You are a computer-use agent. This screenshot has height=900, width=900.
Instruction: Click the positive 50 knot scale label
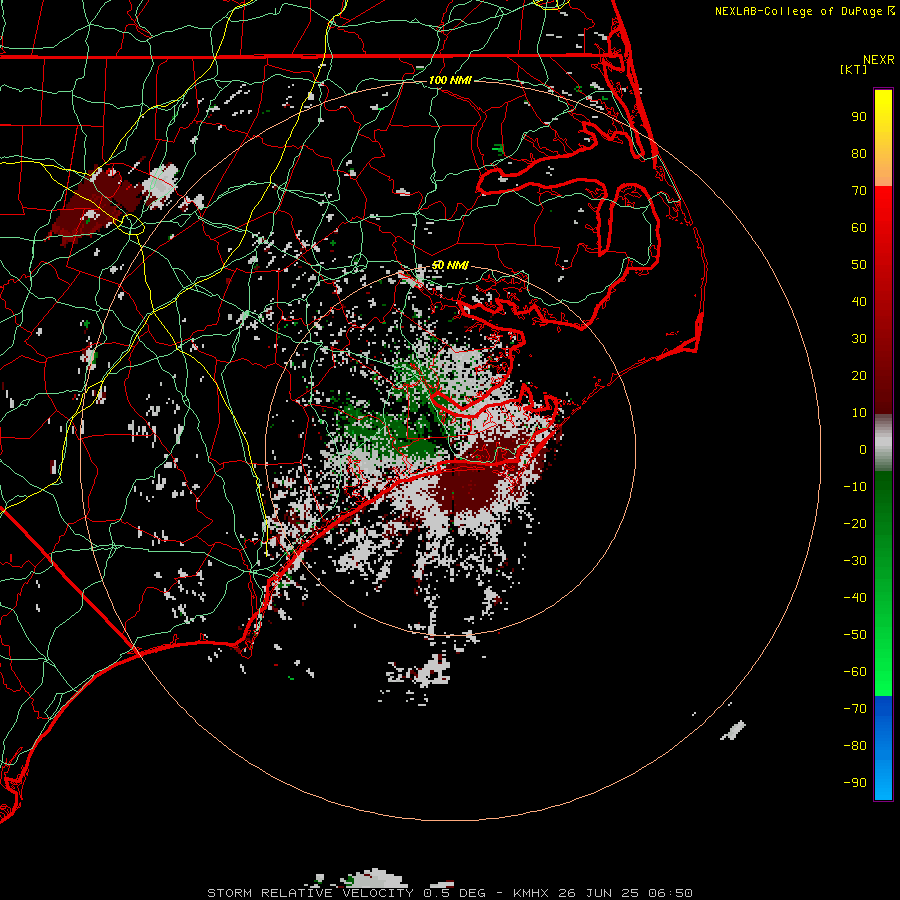pos(859,265)
